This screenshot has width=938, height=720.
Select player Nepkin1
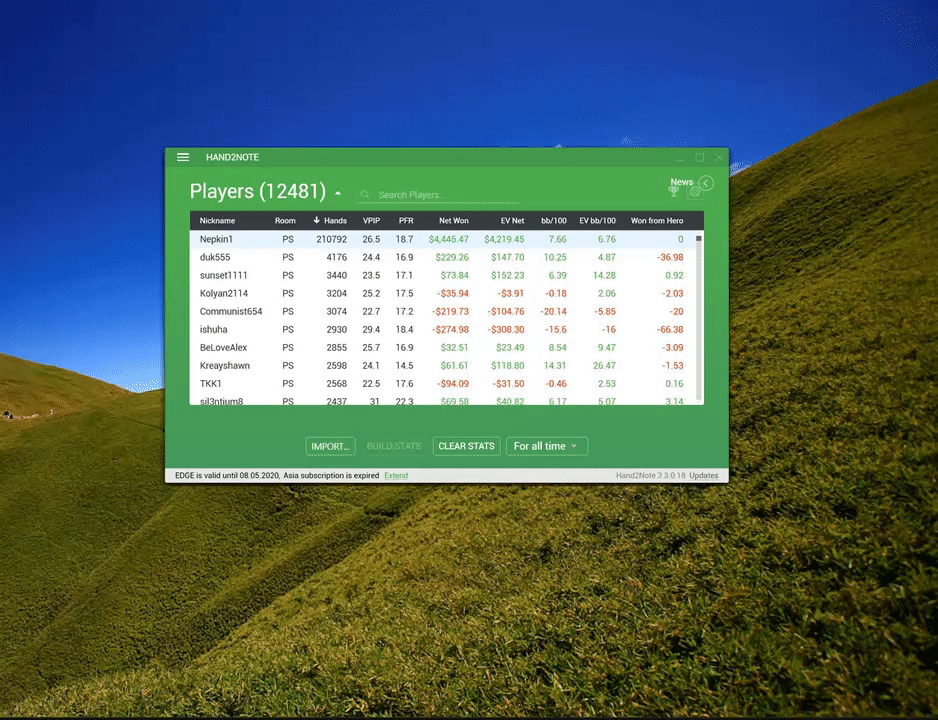tap(216, 239)
